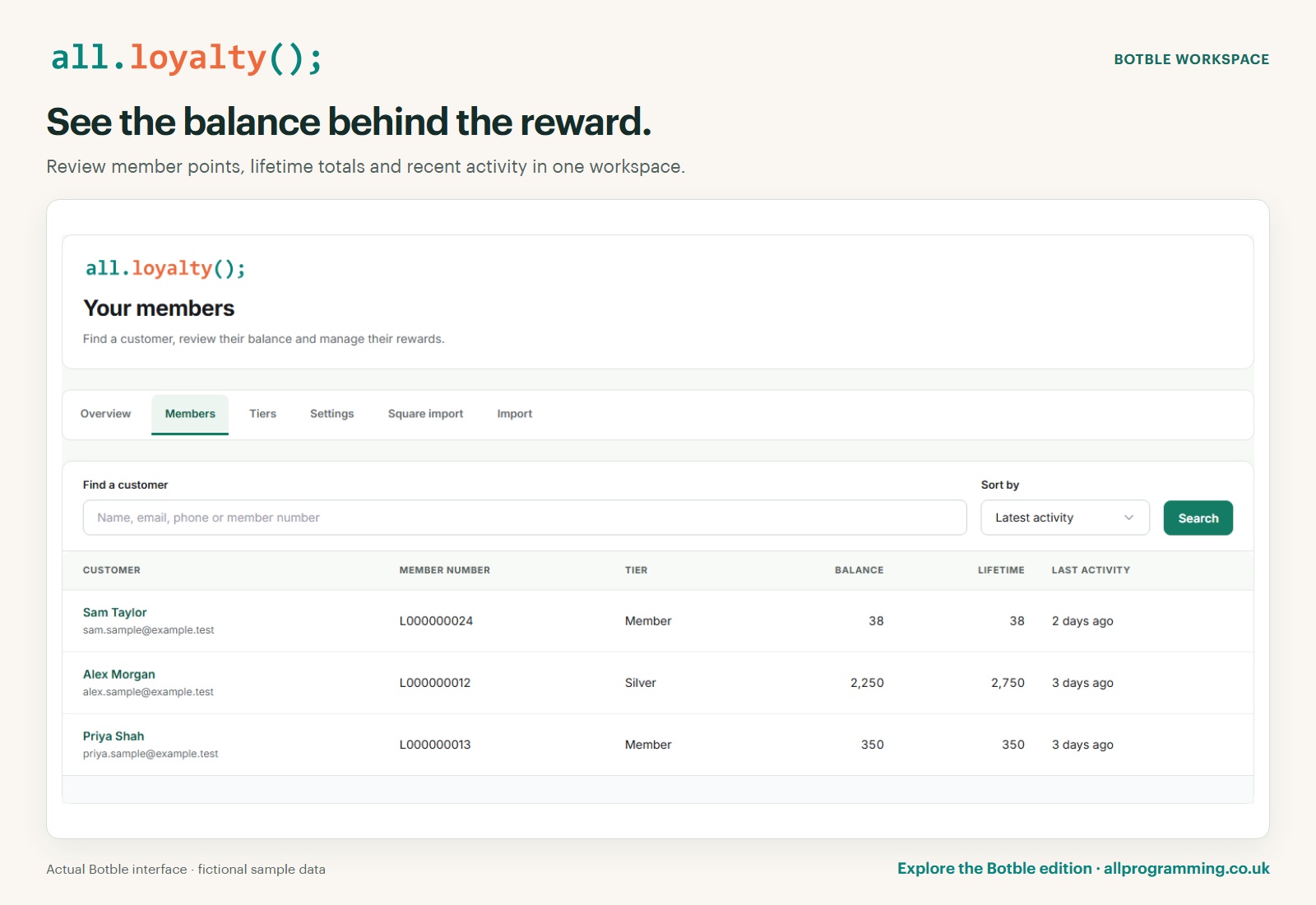Image resolution: width=1316 pixels, height=905 pixels.
Task: Click the Your members heading
Action: pyautogui.click(x=159, y=309)
